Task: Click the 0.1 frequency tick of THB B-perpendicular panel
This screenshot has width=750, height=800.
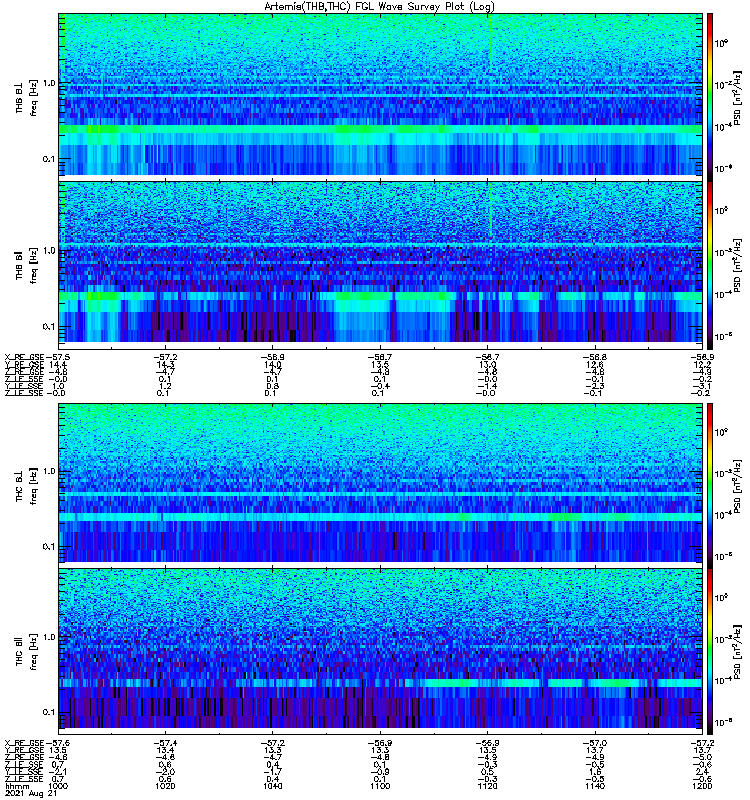Action: tap(48, 159)
